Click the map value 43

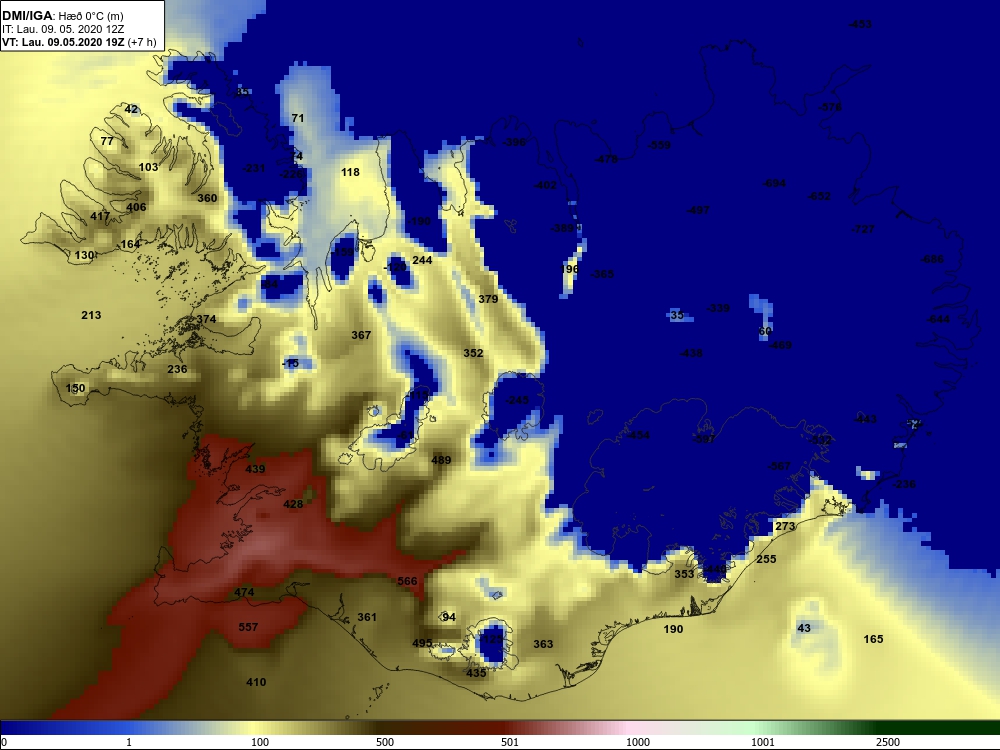[804, 628]
